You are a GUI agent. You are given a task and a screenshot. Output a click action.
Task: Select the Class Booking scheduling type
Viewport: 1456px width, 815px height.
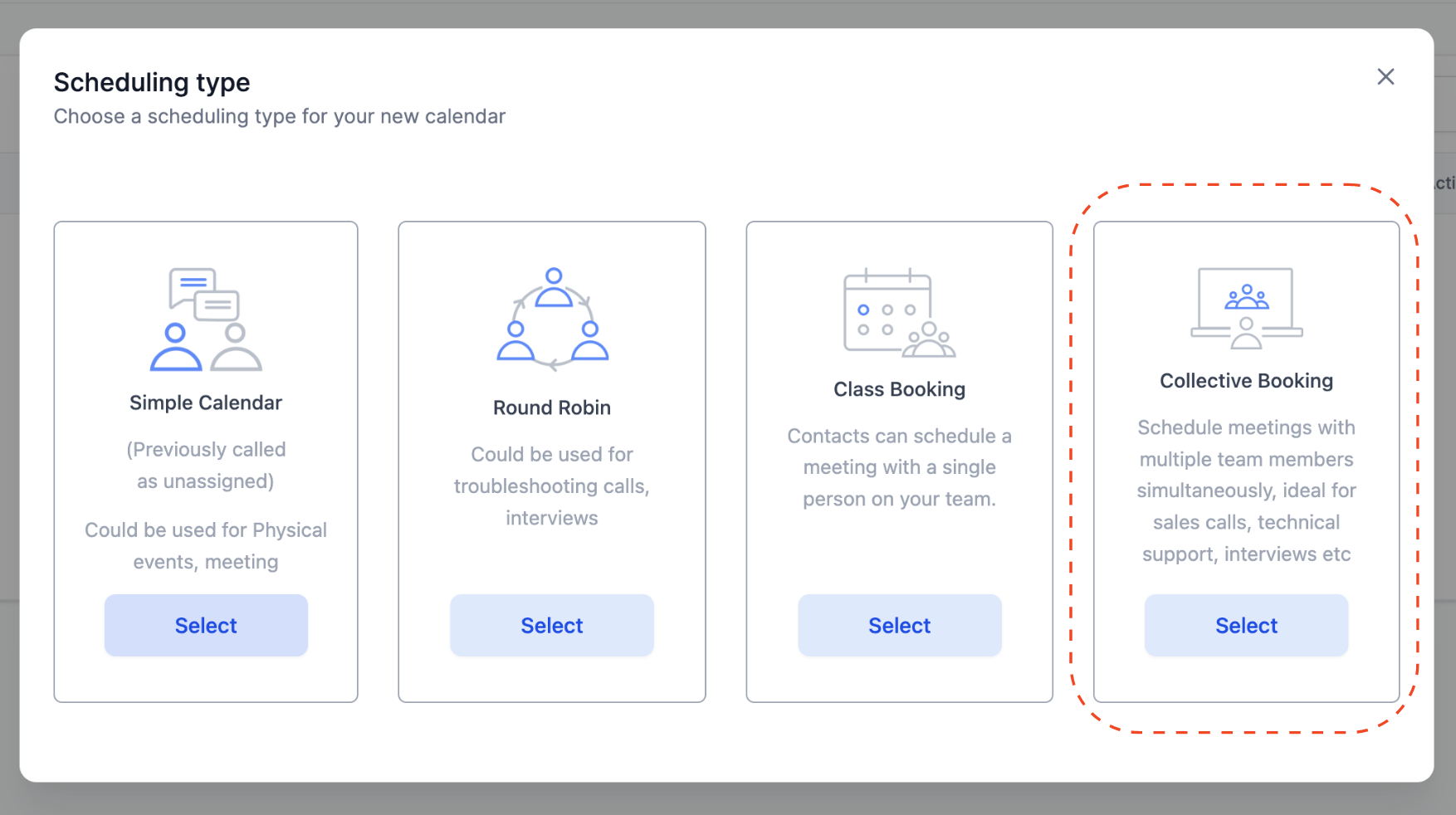tap(900, 625)
